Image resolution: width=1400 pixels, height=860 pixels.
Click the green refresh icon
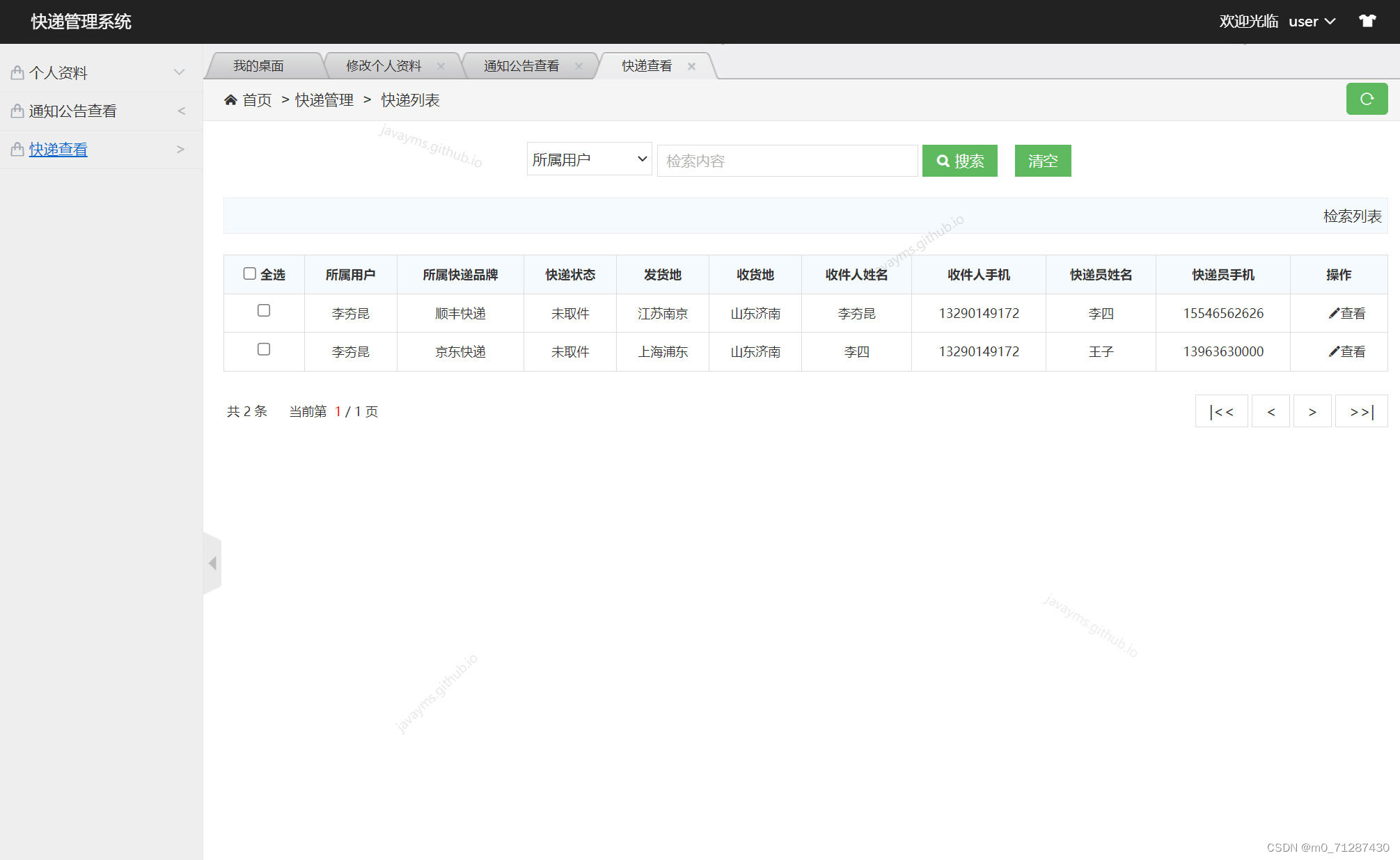(1367, 99)
